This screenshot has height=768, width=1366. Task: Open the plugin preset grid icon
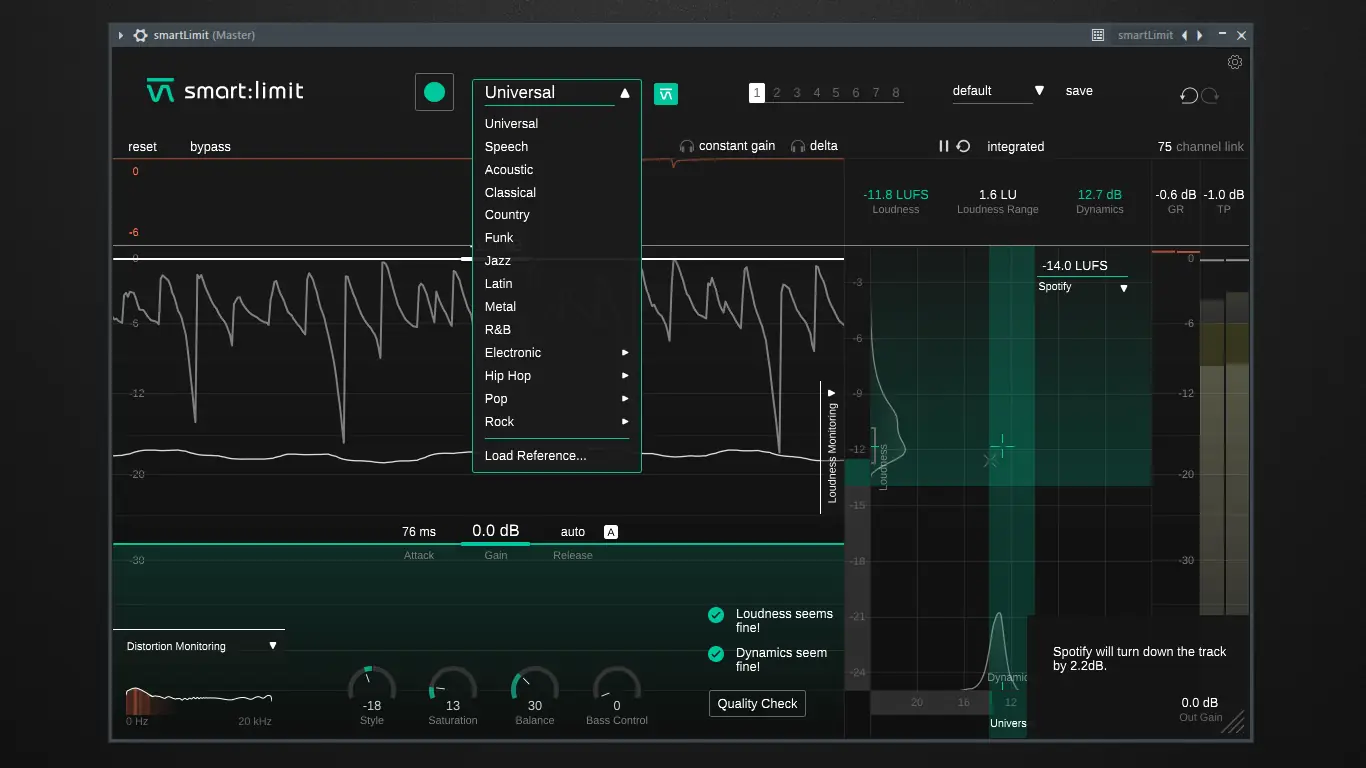click(1097, 35)
